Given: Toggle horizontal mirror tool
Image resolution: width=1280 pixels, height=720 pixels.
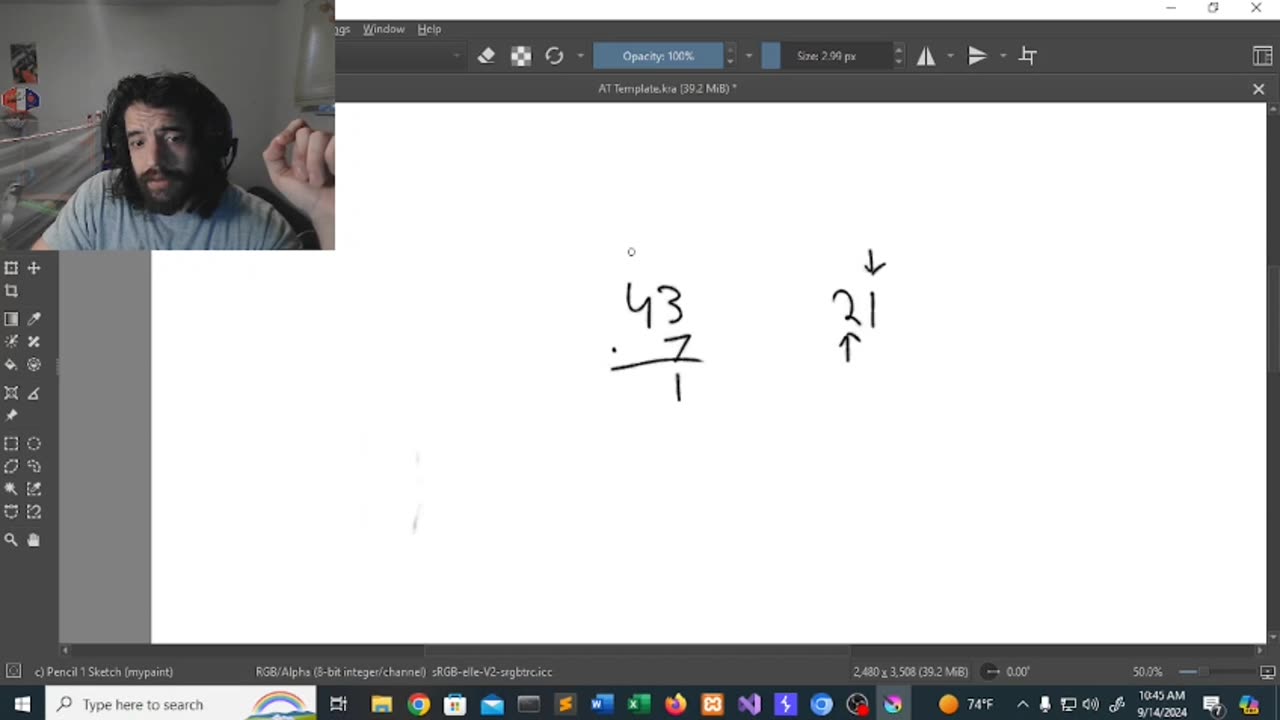Looking at the screenshot, I should point(926,56).
